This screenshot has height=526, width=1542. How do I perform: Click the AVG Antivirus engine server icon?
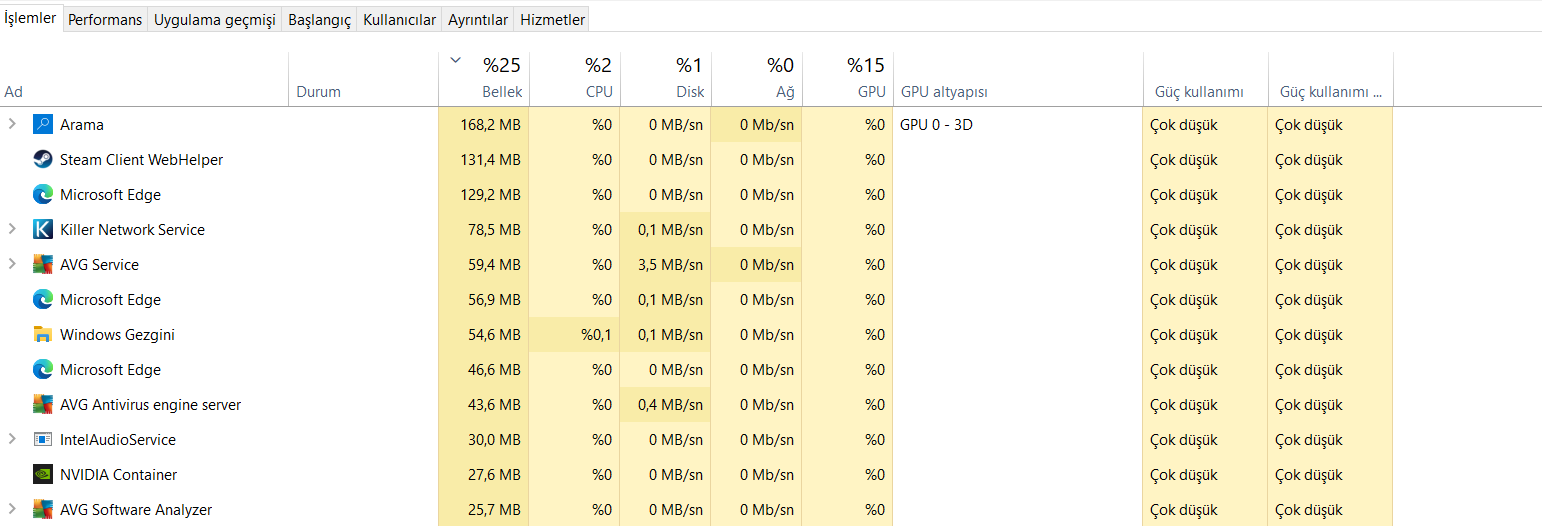click(x=42, y=405)
